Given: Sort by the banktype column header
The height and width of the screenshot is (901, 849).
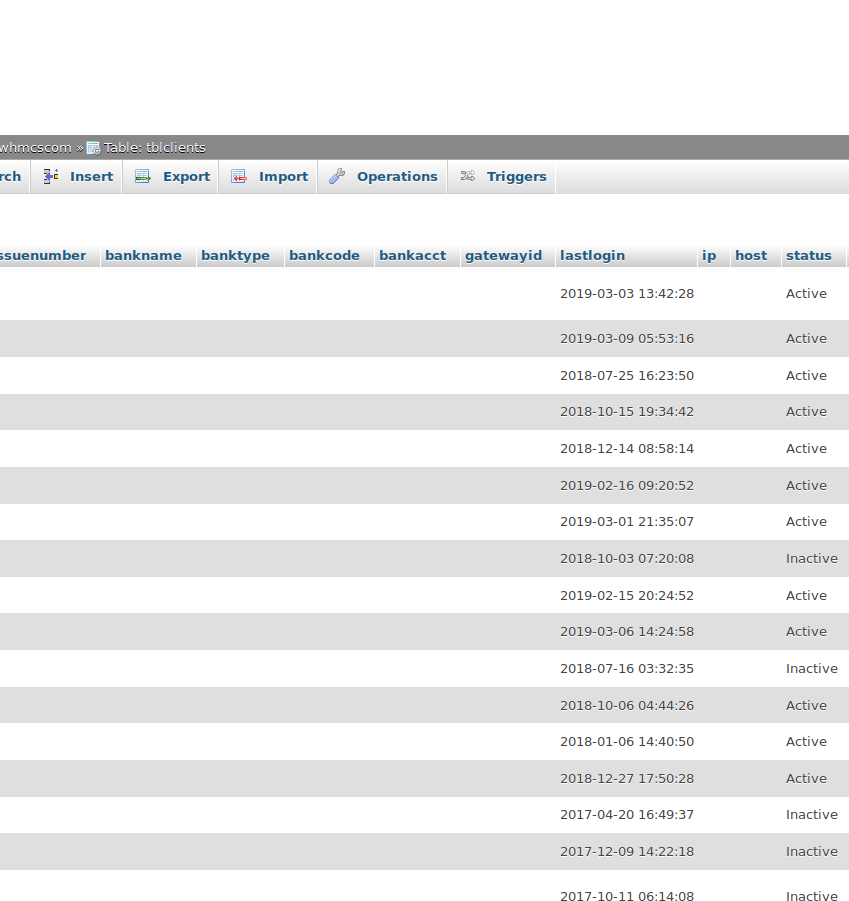Looking at the screenshot, I should 236,256.
